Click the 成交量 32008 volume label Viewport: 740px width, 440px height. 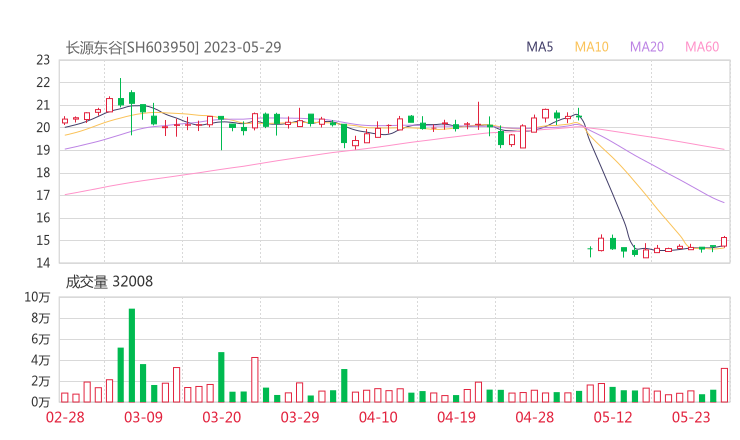[109, 282]
